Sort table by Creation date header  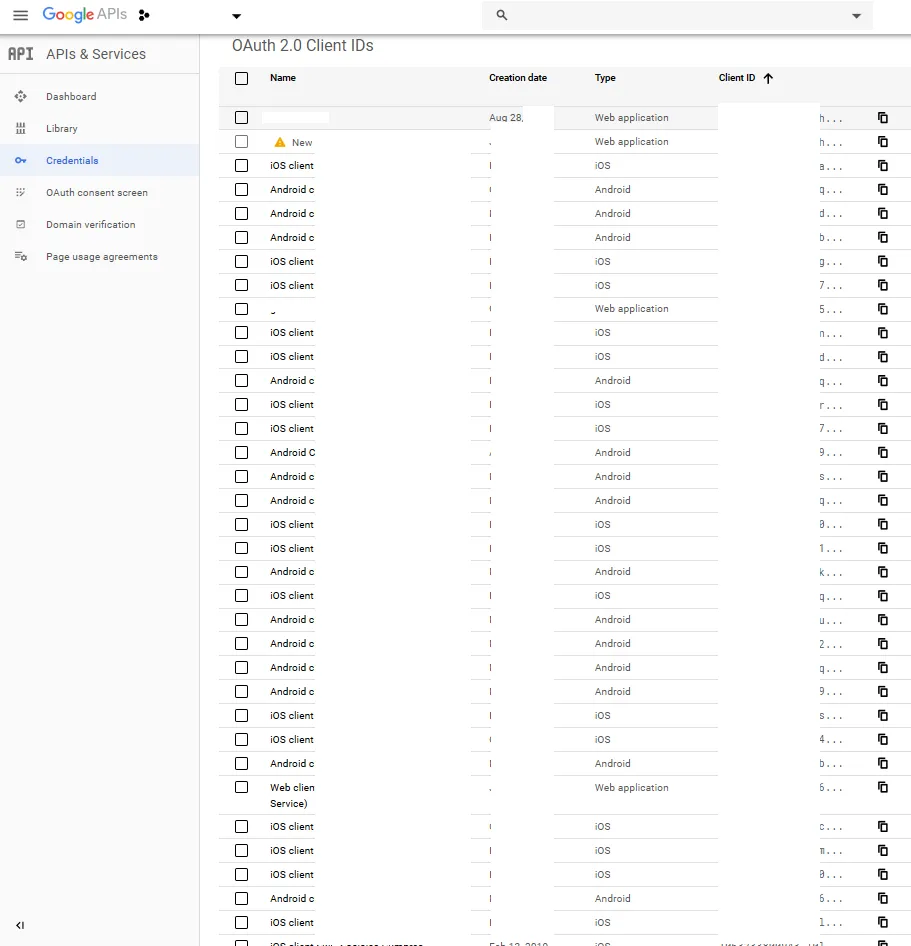[x=518, y=78]
